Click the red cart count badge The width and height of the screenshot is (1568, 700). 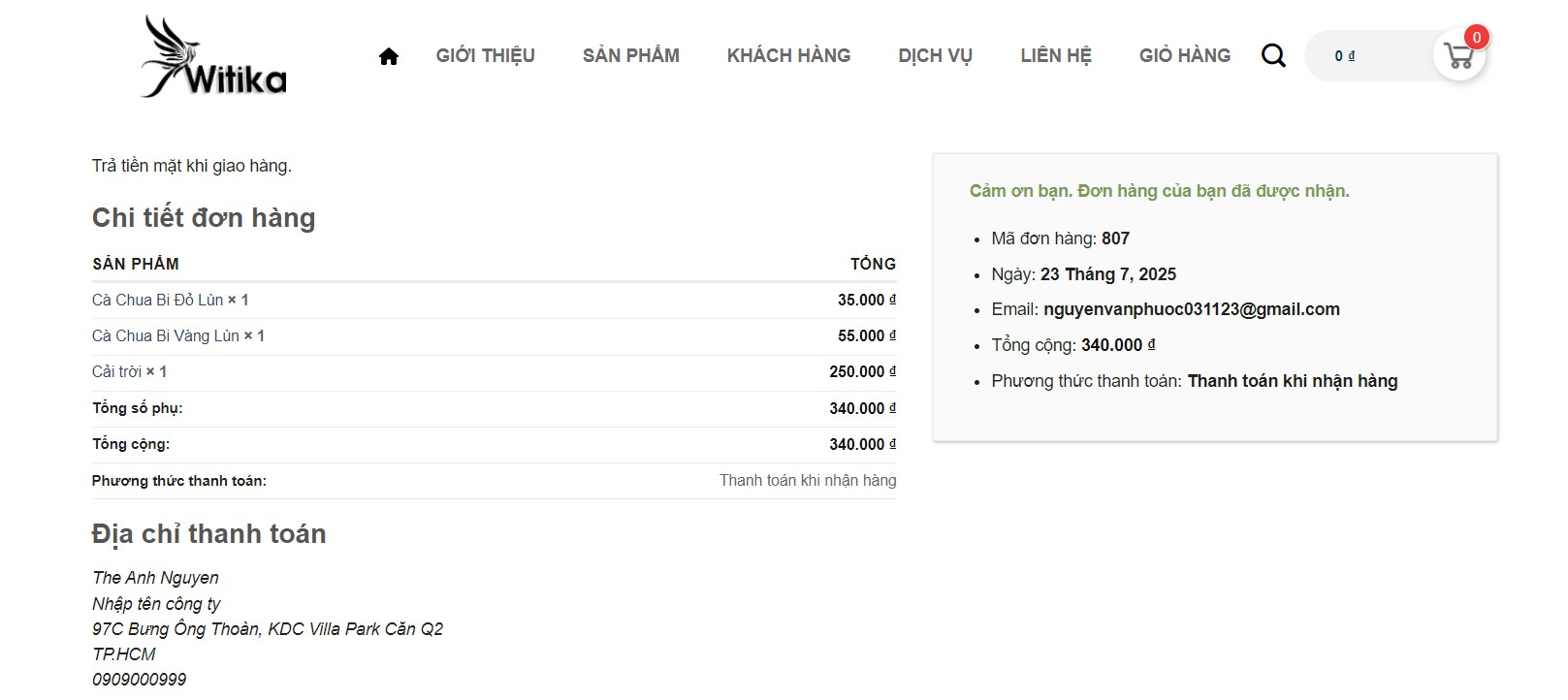point(1476,38)
